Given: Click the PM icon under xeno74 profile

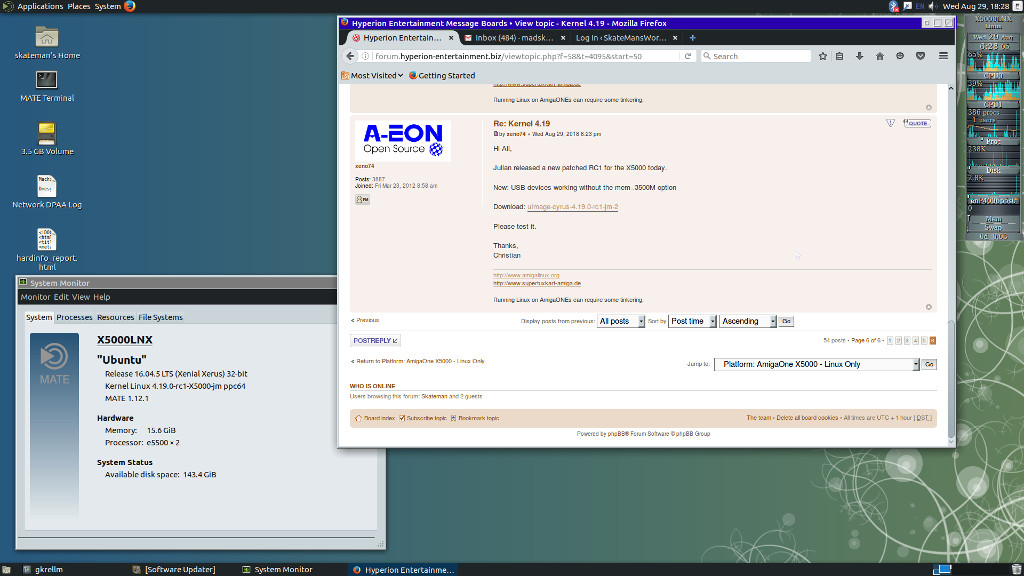Looking at the screenshot, I should (x=362, y=199).
